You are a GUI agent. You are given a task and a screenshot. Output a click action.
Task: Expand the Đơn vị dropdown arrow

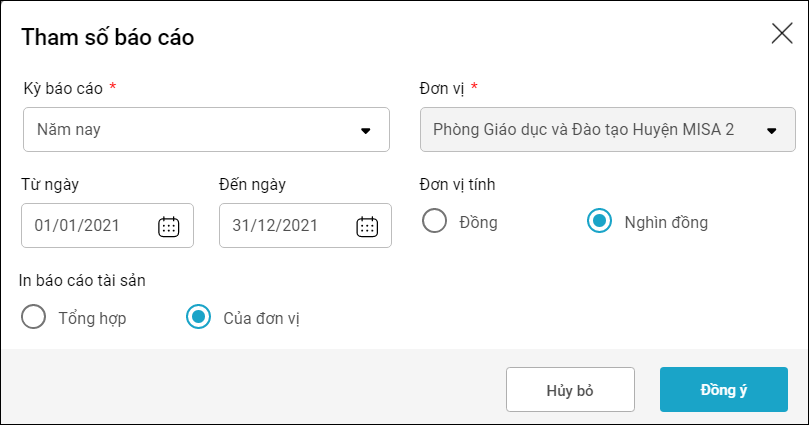tap(772, 130)
